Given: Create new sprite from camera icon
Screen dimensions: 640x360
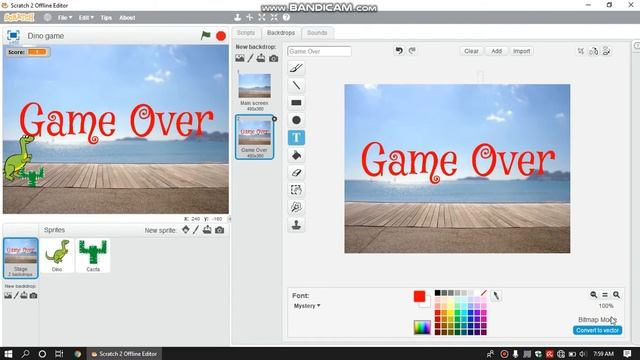Looking at the screenshot, I should pos(219,230).
